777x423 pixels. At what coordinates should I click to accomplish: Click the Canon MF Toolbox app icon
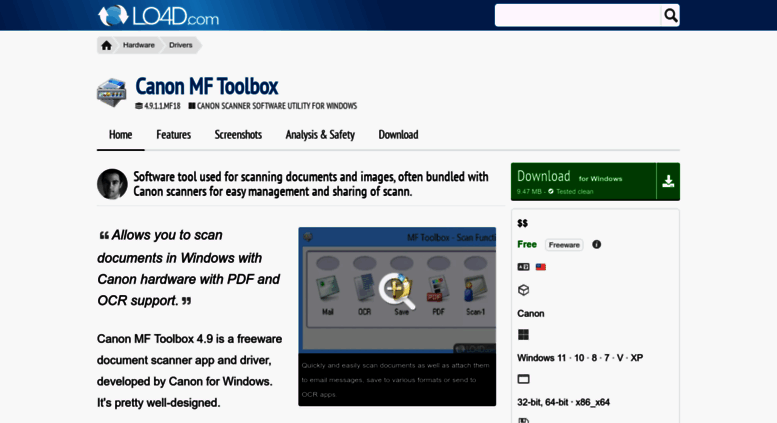pos(111,92)
